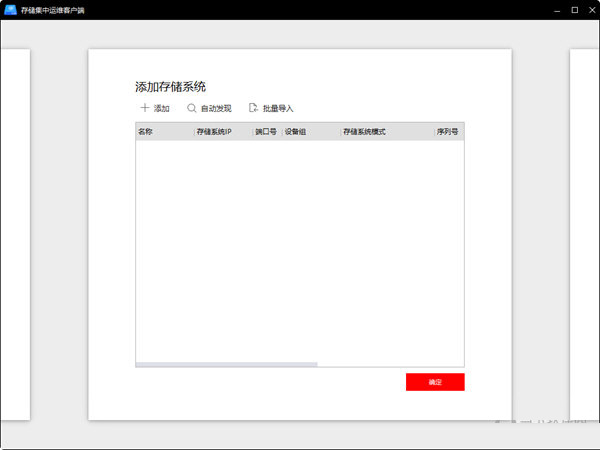The width and height of the screenshot is (600, 450).
Task: Confirm with the red 确定 button
Action: 435,382
